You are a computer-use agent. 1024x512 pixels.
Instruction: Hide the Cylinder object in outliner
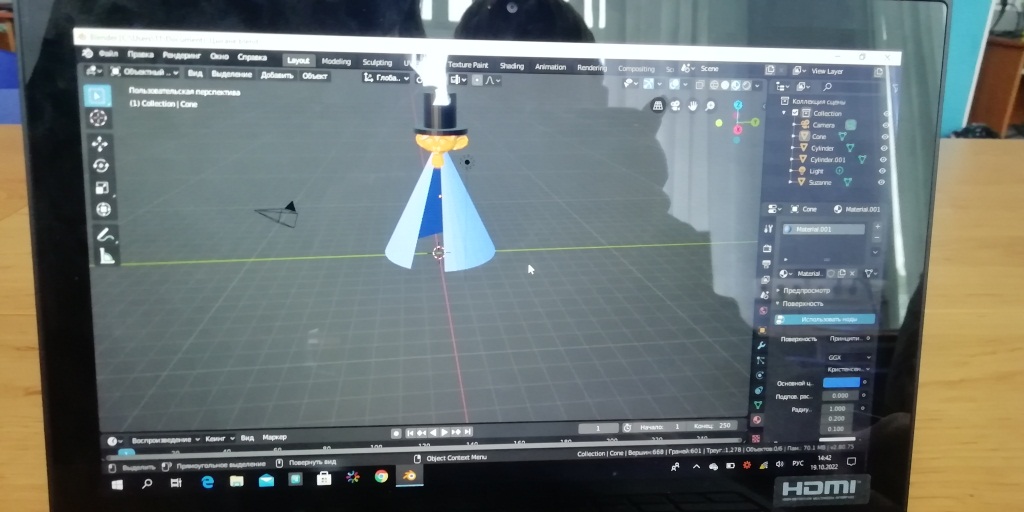point(884,148)
